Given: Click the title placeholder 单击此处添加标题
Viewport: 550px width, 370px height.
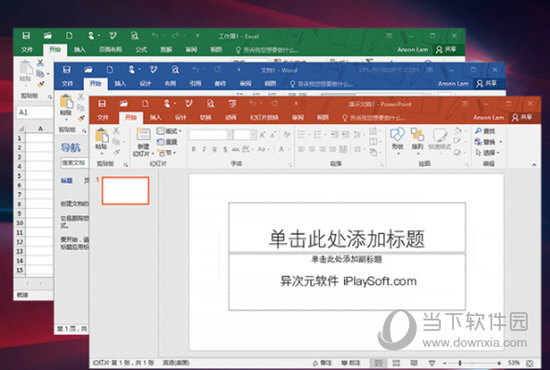Looking at the screenshot, I should coord(347,227).
